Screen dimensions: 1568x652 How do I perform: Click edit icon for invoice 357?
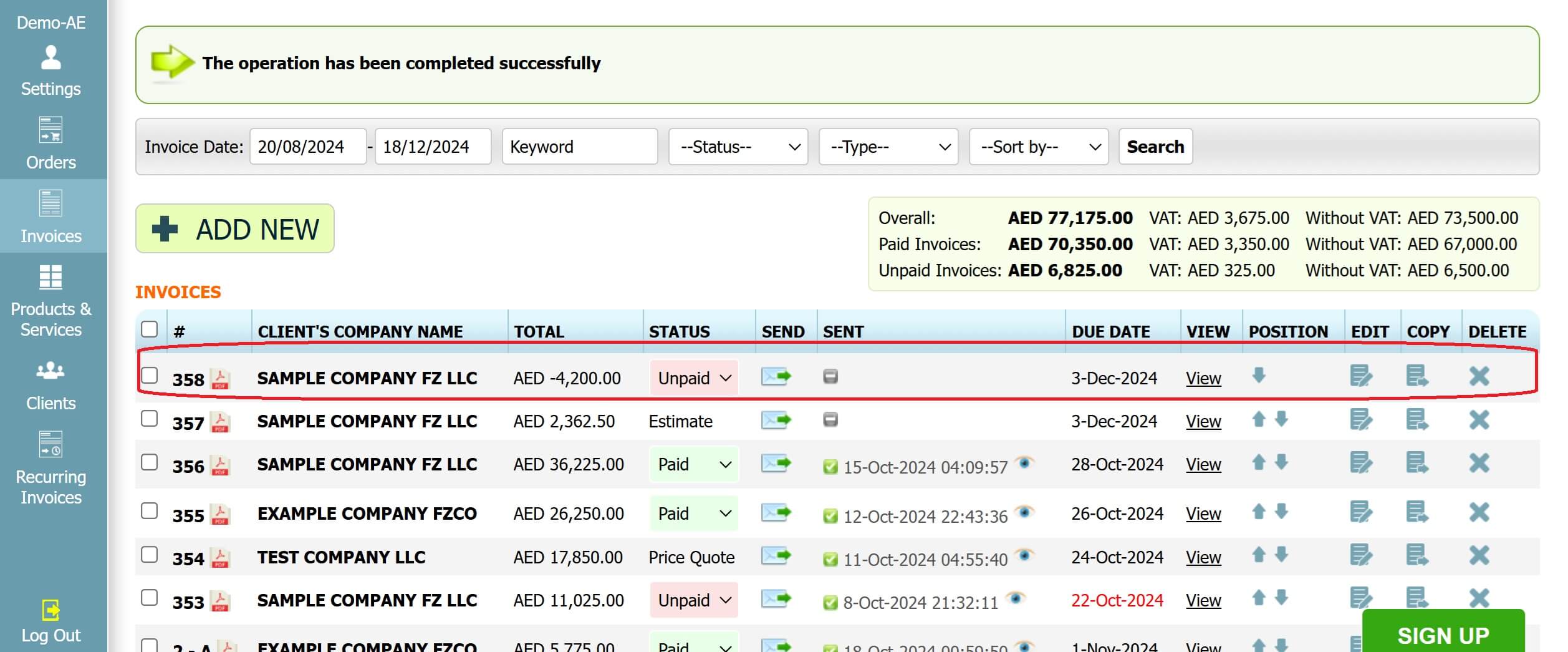pyautogui.click(x=1360, y=420)
